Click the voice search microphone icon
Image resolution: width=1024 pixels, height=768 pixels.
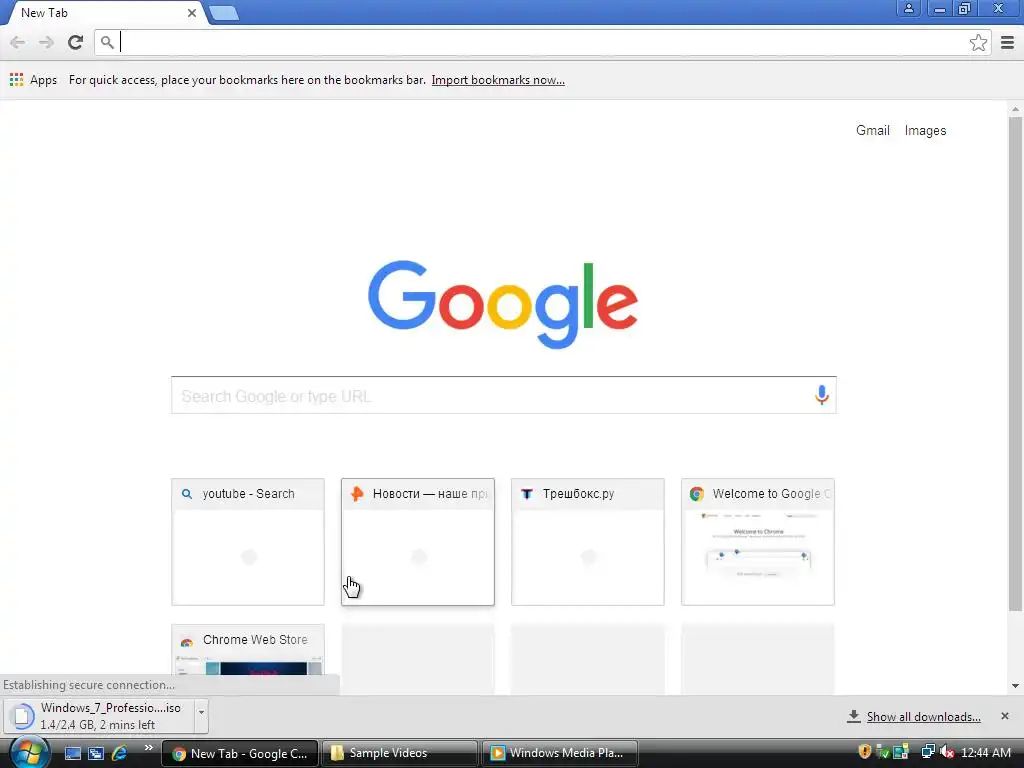[822, 395]
